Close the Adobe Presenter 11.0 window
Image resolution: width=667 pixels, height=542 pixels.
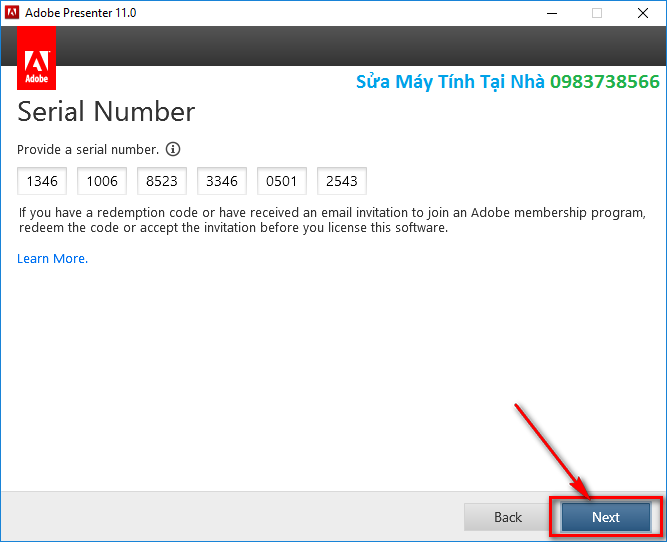tap(643, 13)
